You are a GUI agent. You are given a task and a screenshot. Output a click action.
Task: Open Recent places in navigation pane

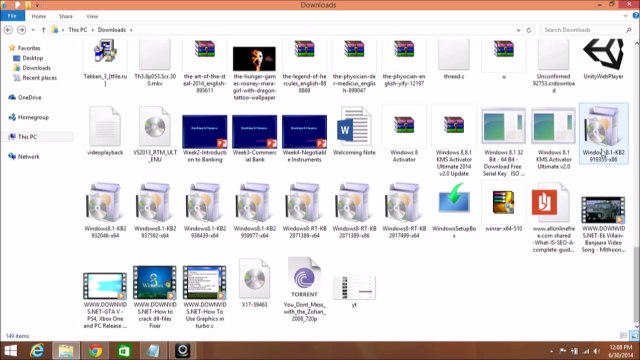(x=35, y=78)
